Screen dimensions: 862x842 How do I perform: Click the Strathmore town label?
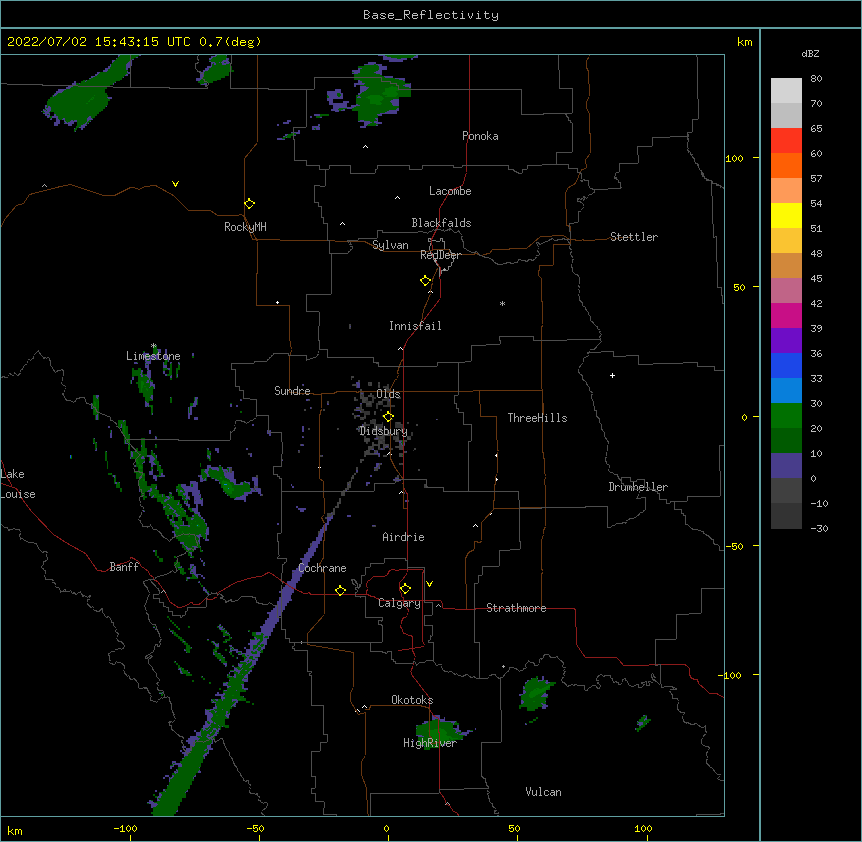(x=516, y=608)
